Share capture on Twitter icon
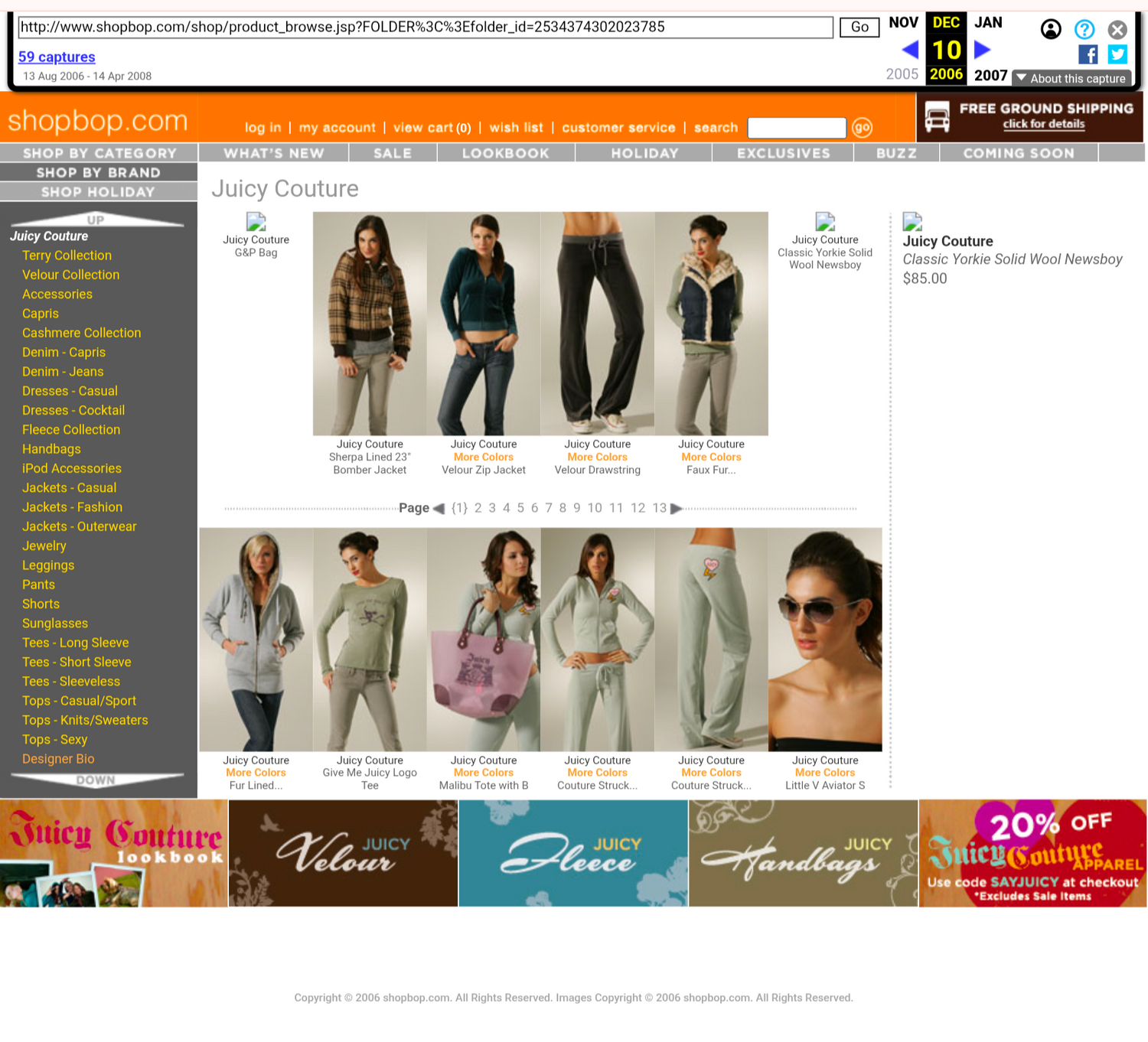Image resolution: width=1148 pixels, height=1042 pixels. [x=1117, y=54]
